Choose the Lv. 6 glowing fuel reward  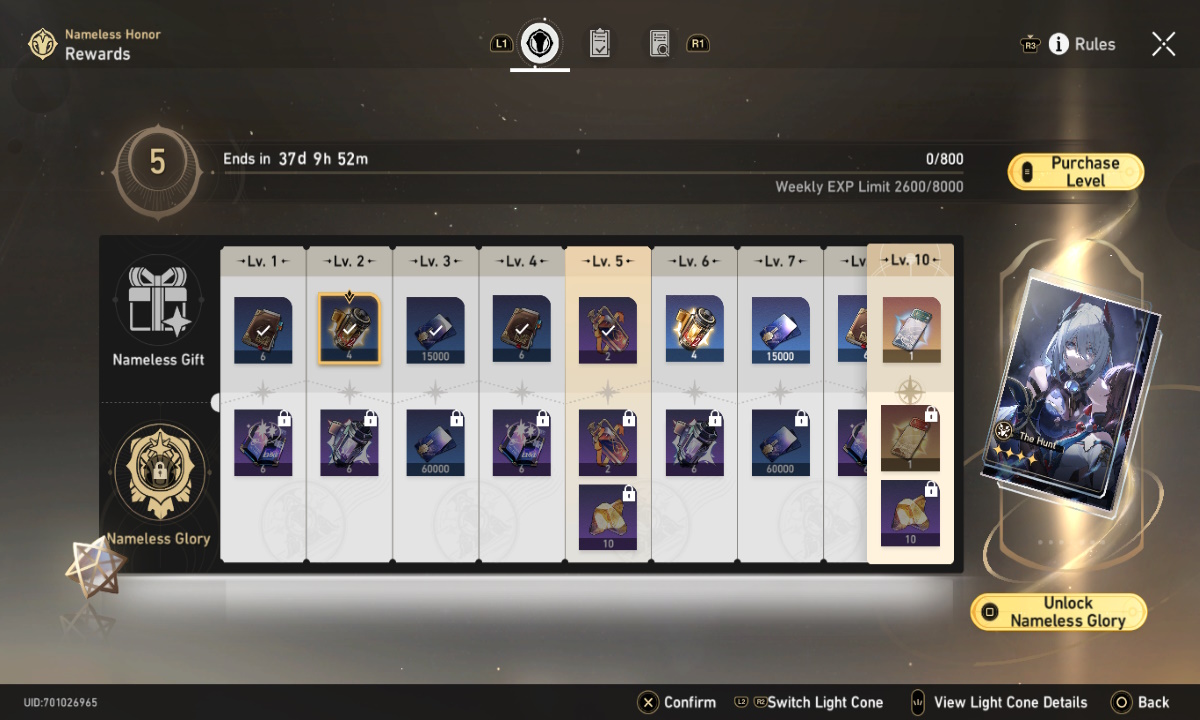(x=694, y=330)
